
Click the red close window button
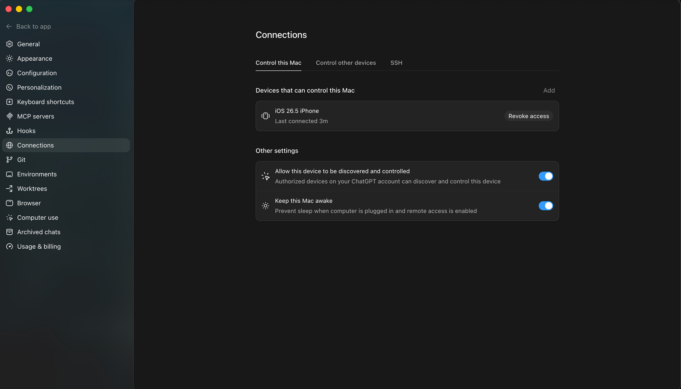[x=8, y=9]
